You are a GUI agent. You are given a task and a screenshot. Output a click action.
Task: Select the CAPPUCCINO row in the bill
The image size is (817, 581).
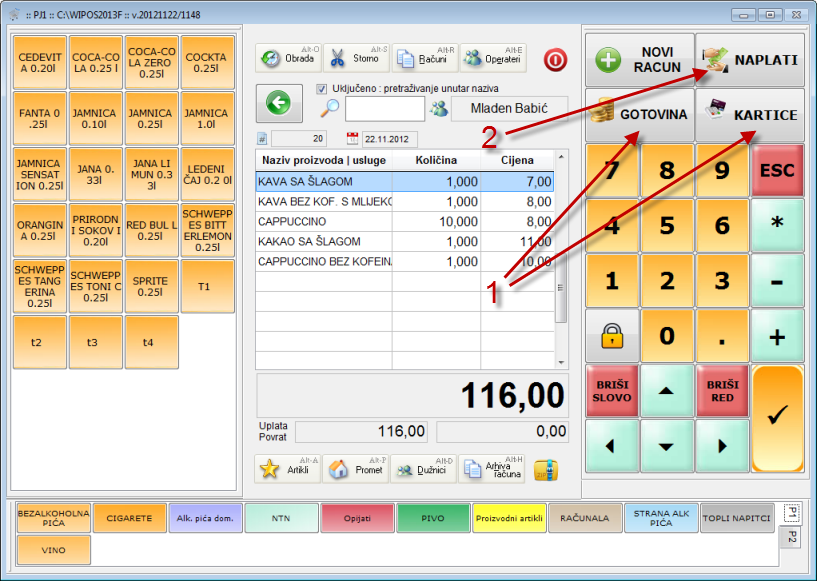pyautogui.click(x=324, y=221)
